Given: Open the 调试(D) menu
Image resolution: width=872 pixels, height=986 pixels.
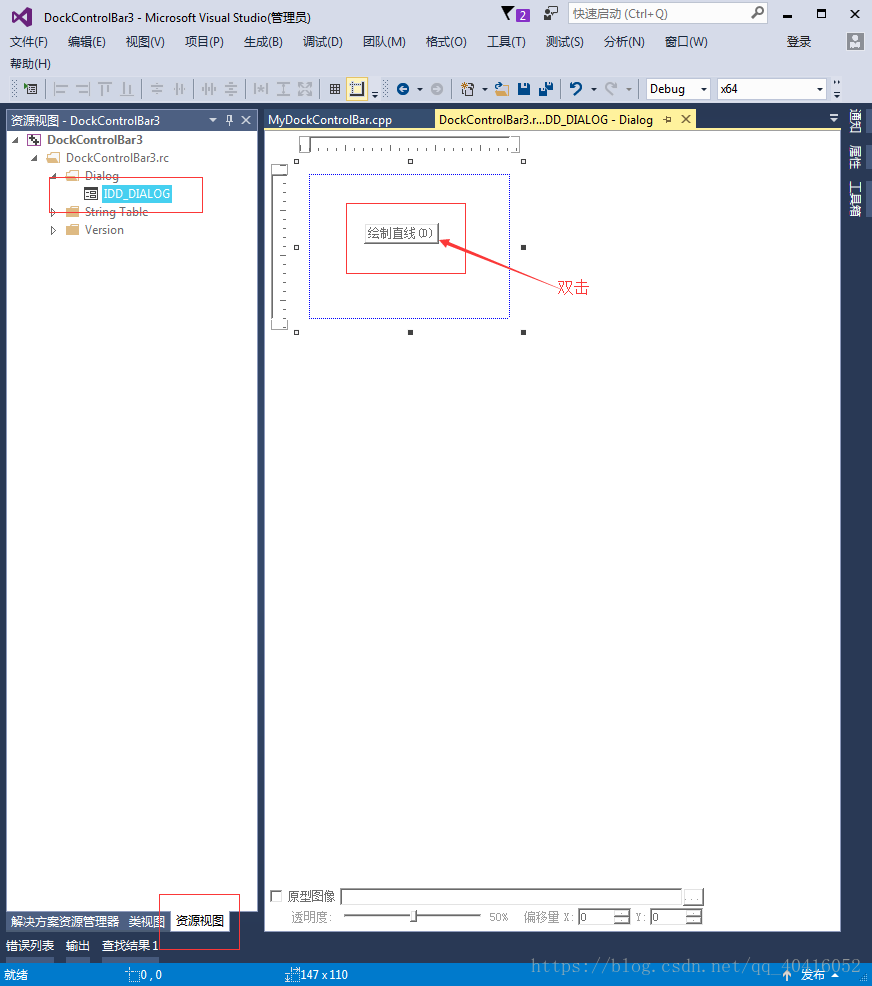Looking at the screenshot, I should [323, 42].
